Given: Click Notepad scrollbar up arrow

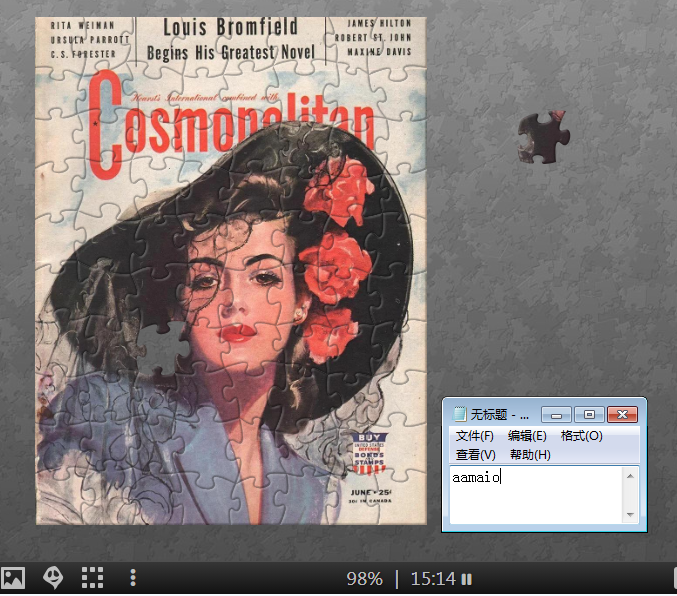Looking at the screenshot, I should (x=630, y=476).
